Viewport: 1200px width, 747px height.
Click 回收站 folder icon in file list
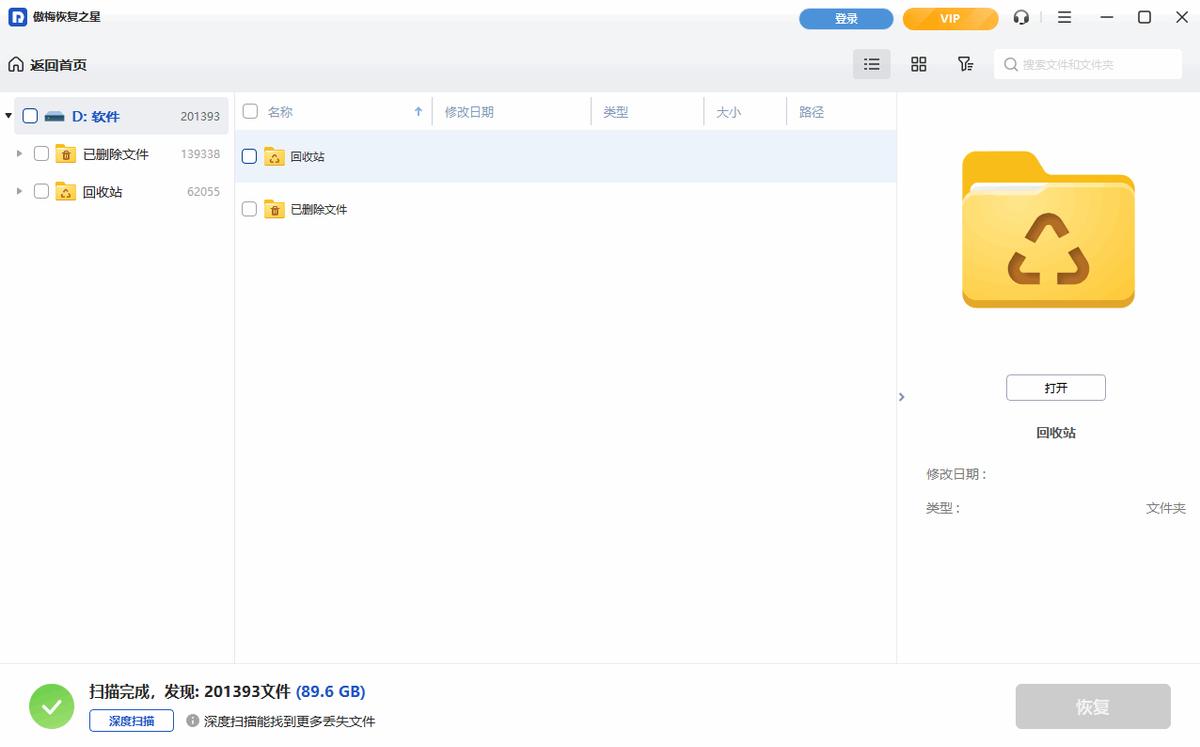pyautogui.click(x=274, y=156)
